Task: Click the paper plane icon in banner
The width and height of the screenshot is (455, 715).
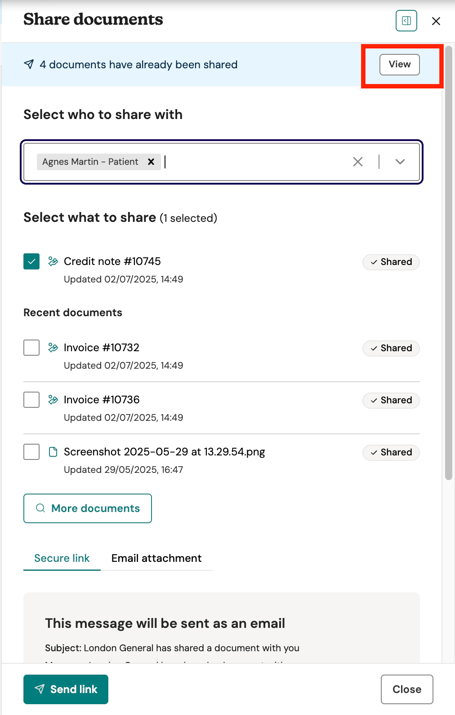Action: point(29,64)
